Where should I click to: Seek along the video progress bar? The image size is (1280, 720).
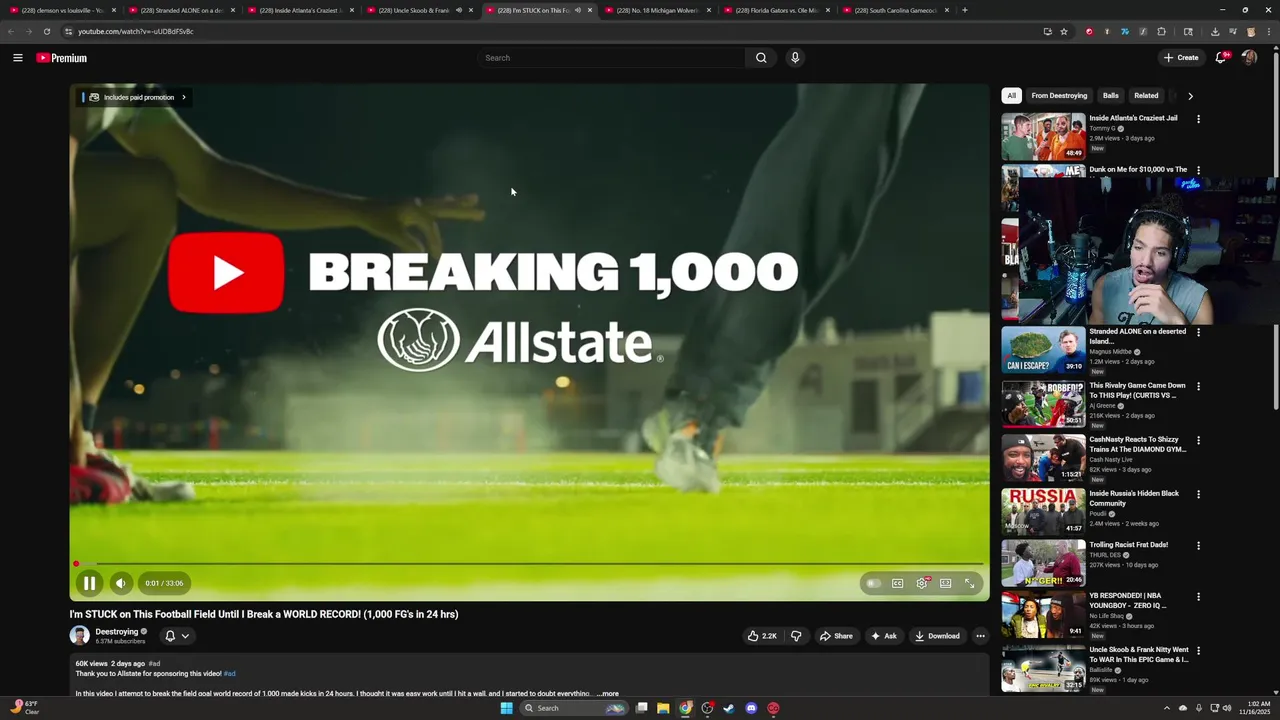pos(529,564)
